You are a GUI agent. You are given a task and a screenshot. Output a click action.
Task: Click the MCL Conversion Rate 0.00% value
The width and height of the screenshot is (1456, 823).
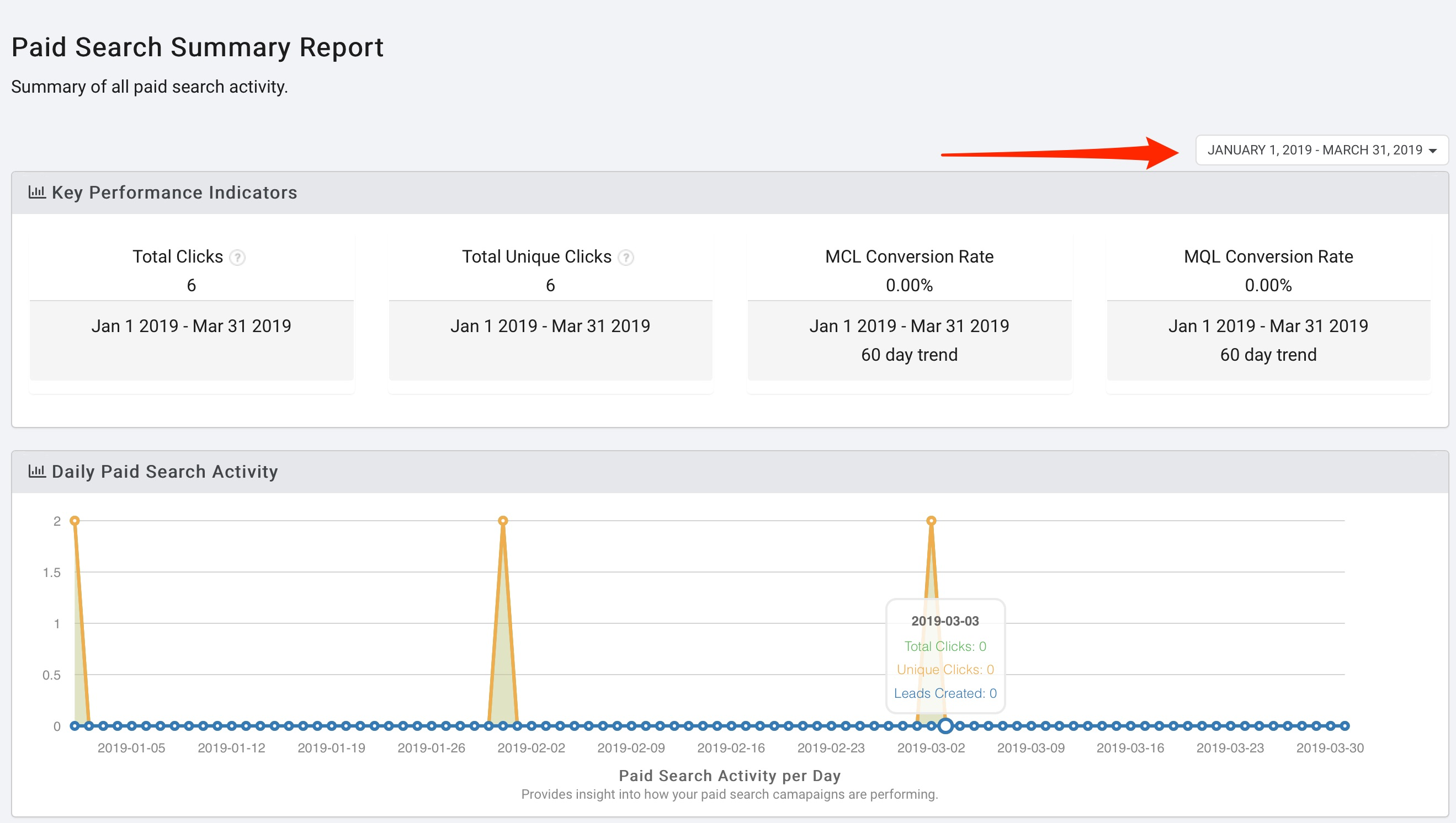(909, 285)
